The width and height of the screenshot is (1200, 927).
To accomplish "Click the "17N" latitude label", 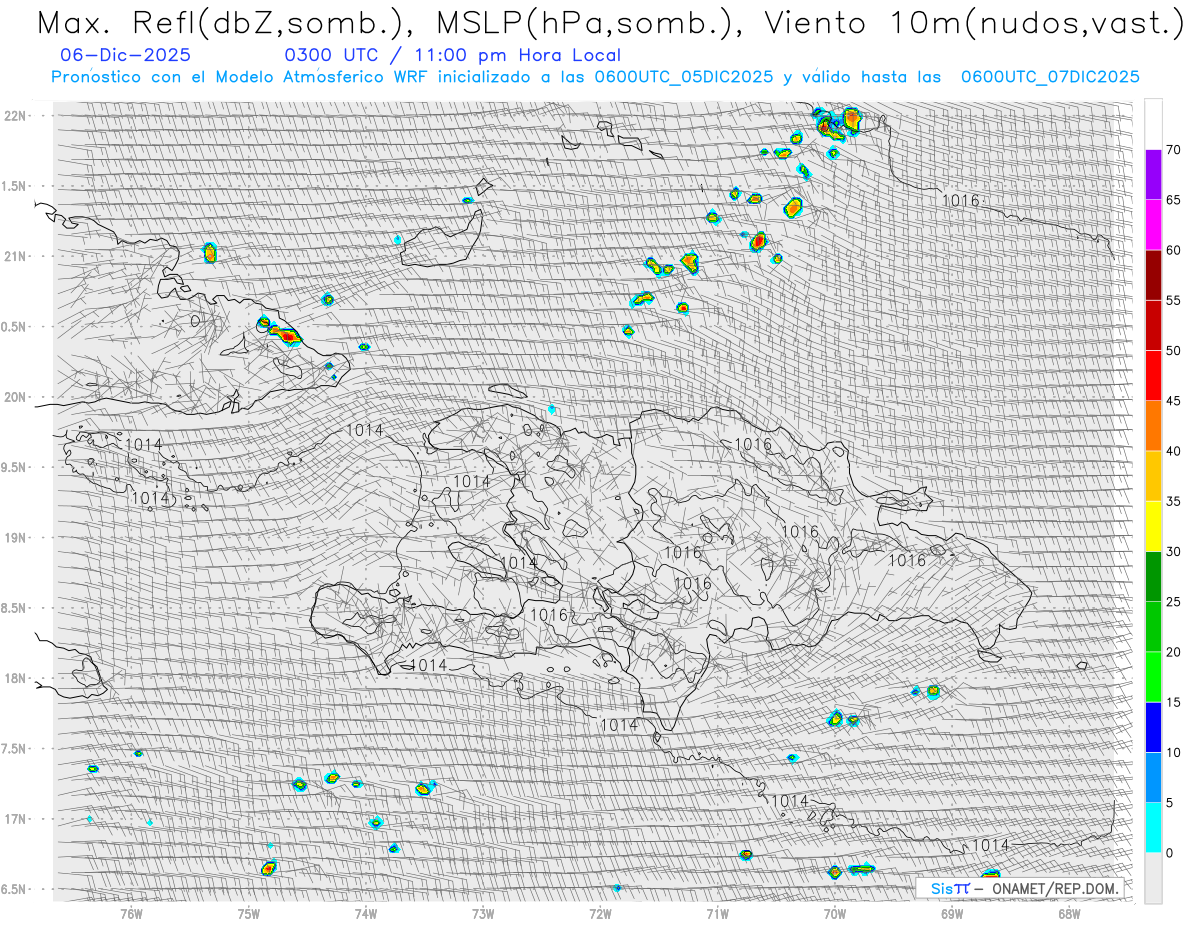I will point(15,819).
